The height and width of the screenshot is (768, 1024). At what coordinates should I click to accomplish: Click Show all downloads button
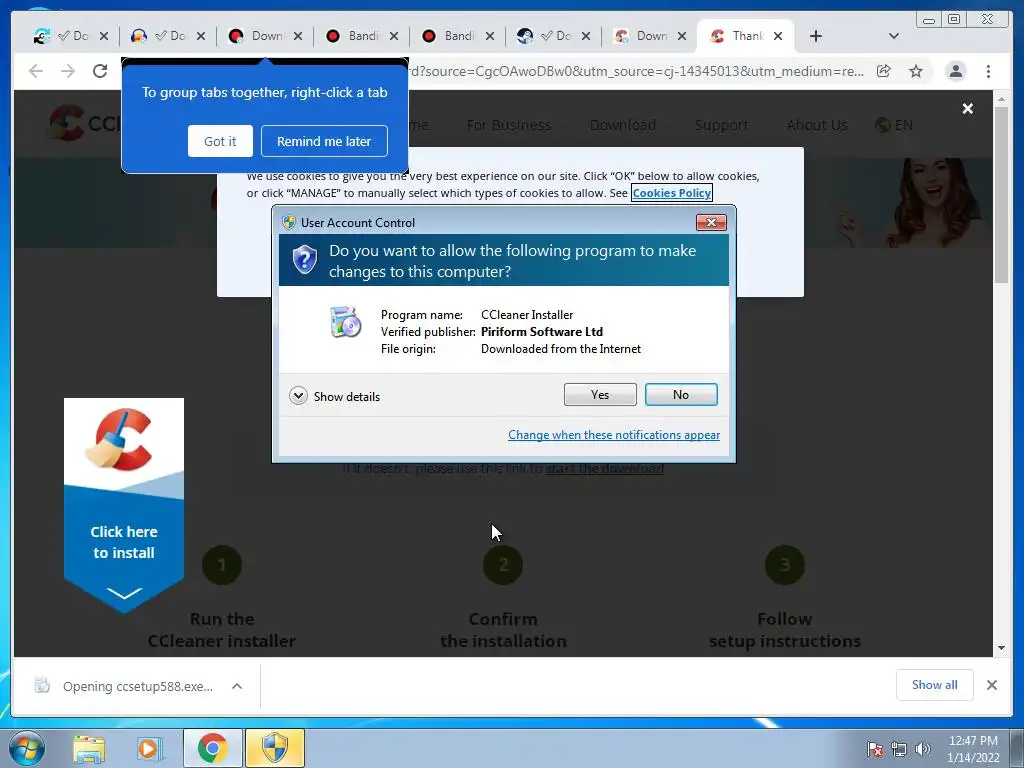[935, 684]
